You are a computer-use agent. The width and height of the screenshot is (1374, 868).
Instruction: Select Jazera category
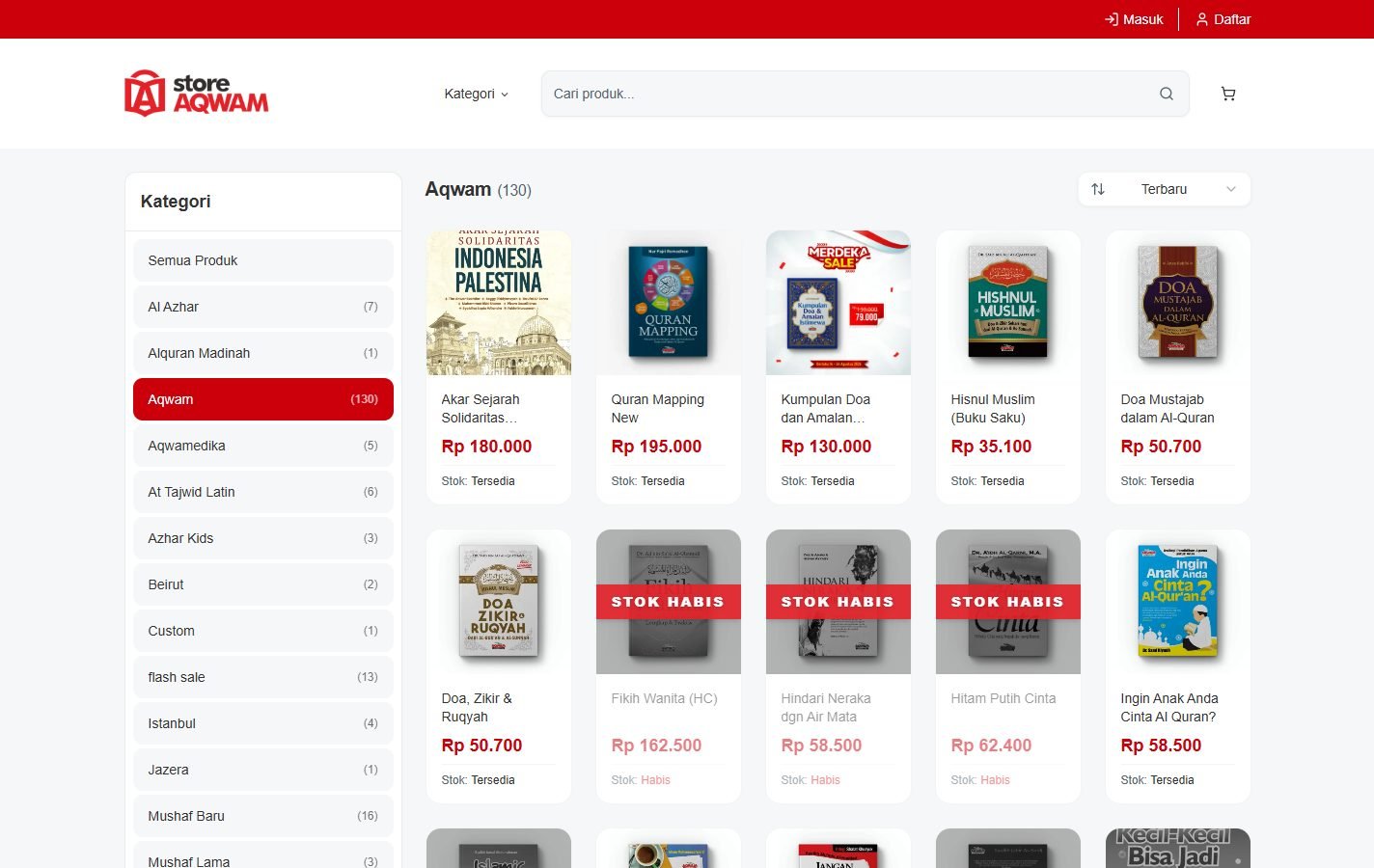point(263,770)
